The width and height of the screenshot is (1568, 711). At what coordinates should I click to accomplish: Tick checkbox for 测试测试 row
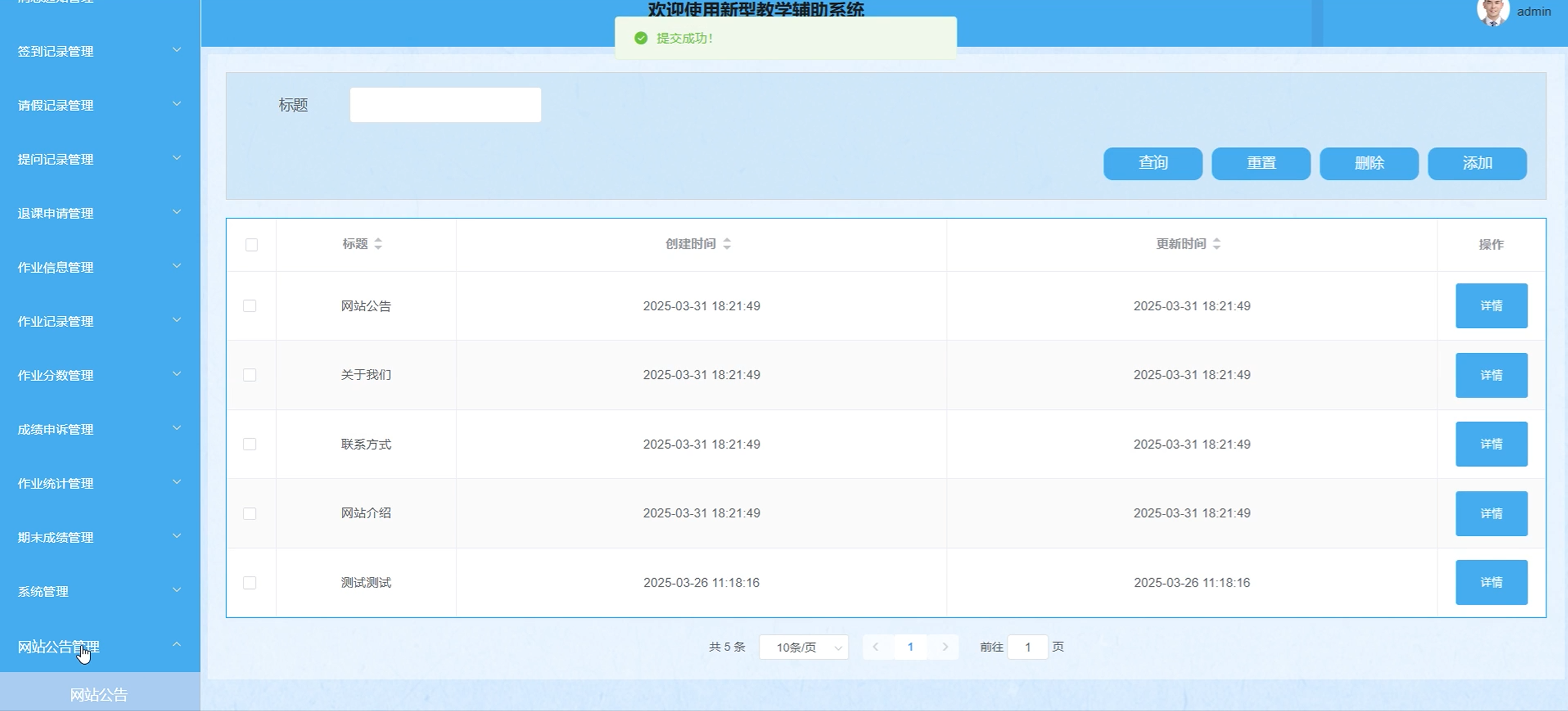249,583
